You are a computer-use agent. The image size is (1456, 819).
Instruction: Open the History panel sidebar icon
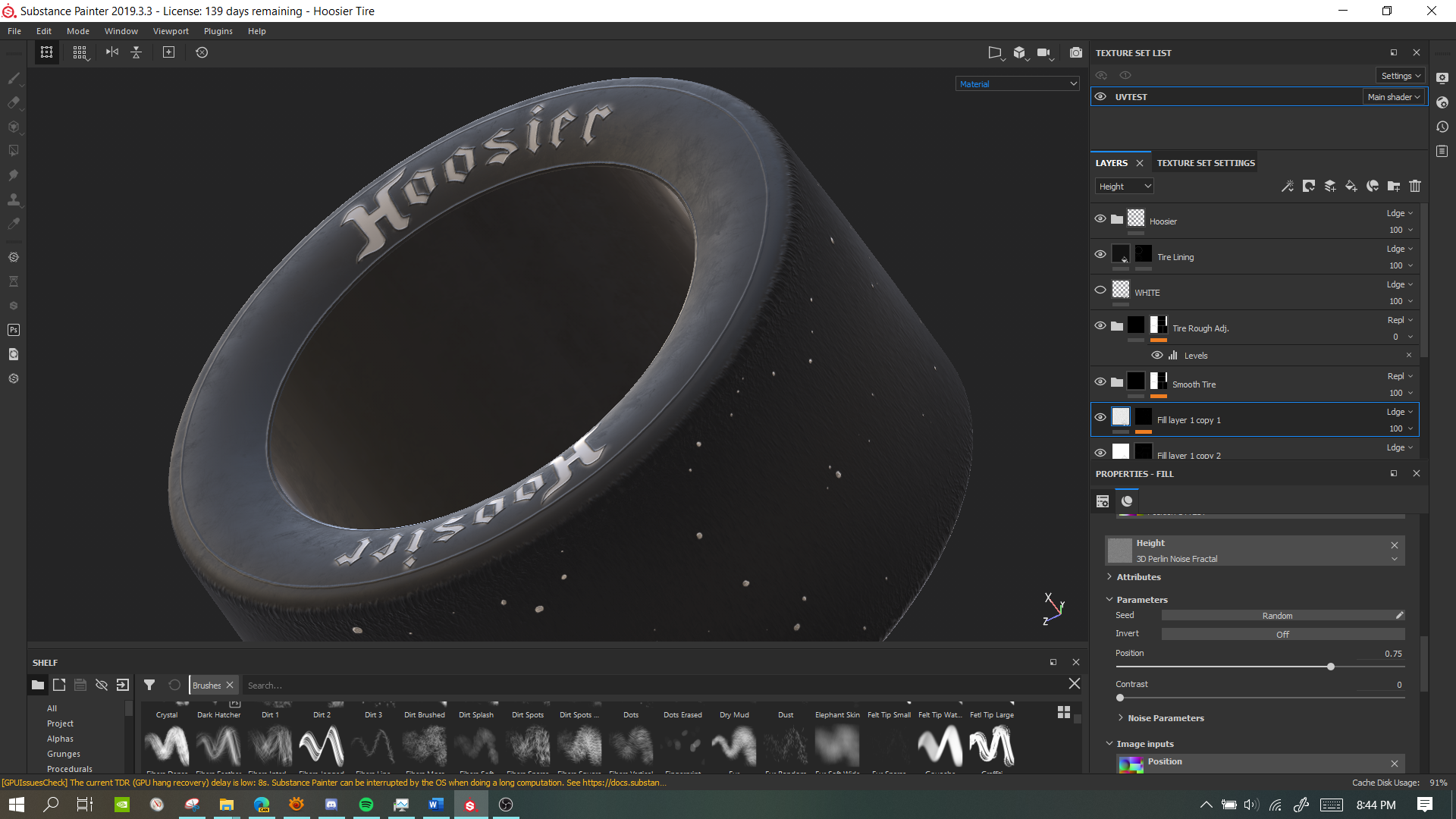click(1442, 127)
